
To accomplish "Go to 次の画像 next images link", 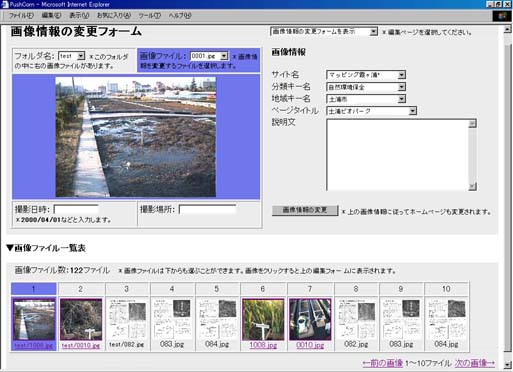I will (475, 363).
